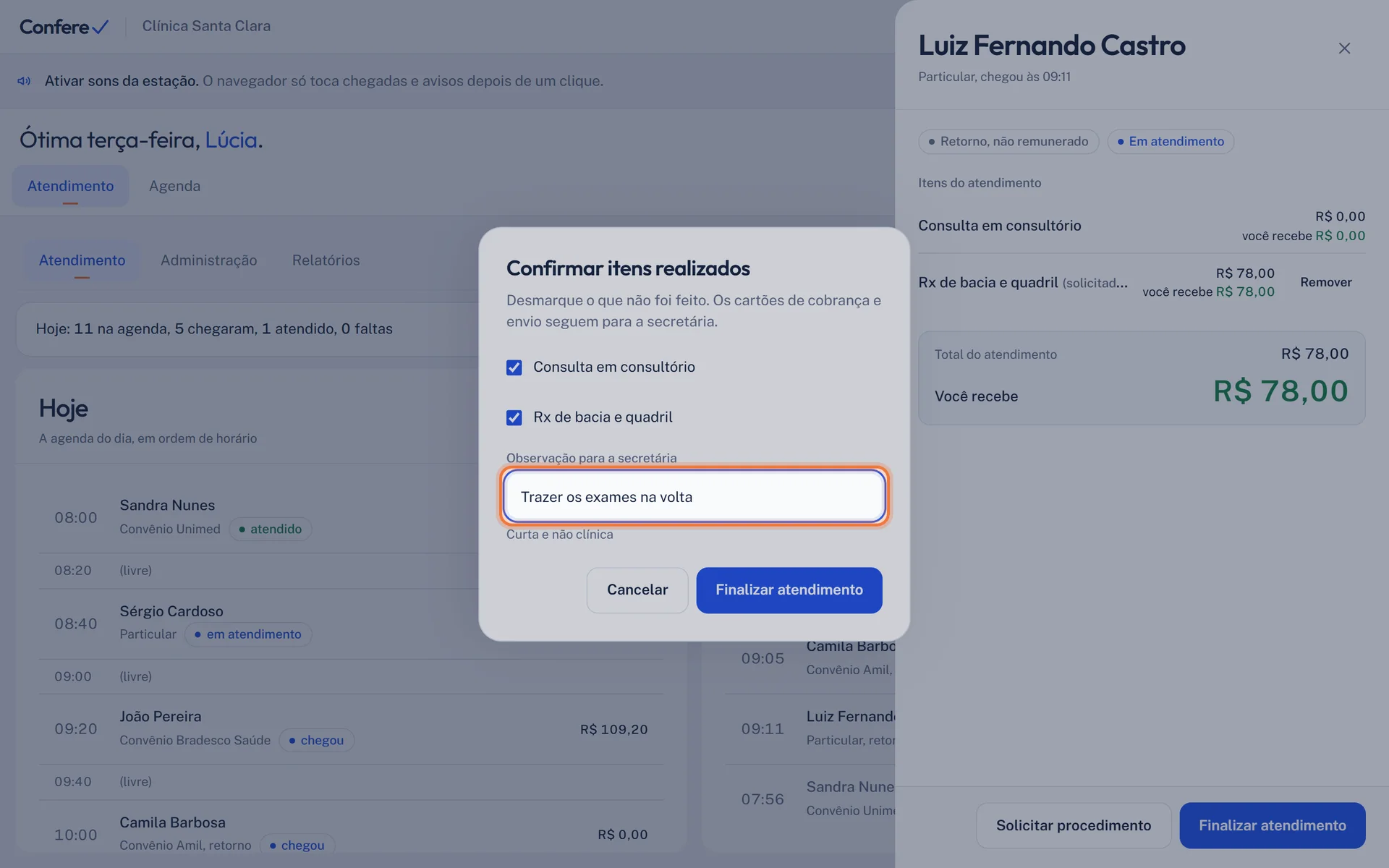
Task: Click the atendido status badge for Sandra Nunes
Action: [270, 529]
